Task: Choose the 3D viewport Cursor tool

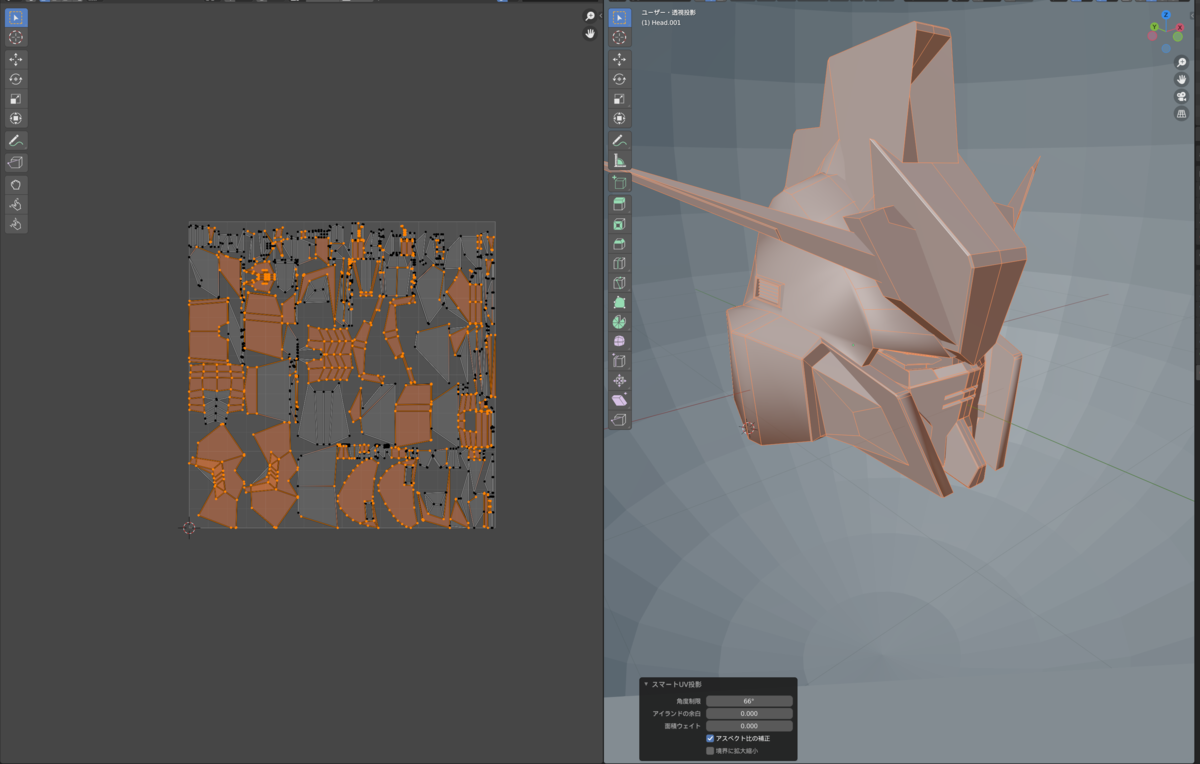Action: tap(620, 37)
